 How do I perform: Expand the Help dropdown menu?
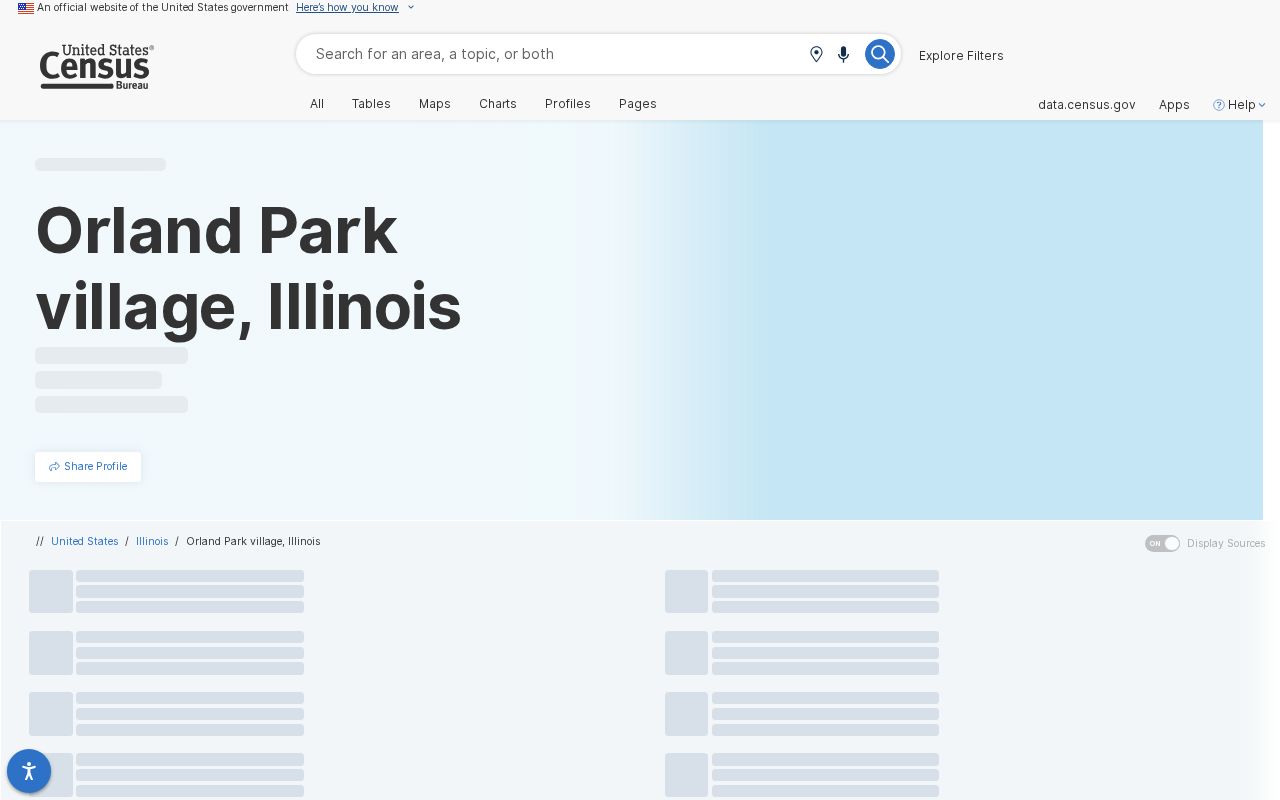[1240, 105]
